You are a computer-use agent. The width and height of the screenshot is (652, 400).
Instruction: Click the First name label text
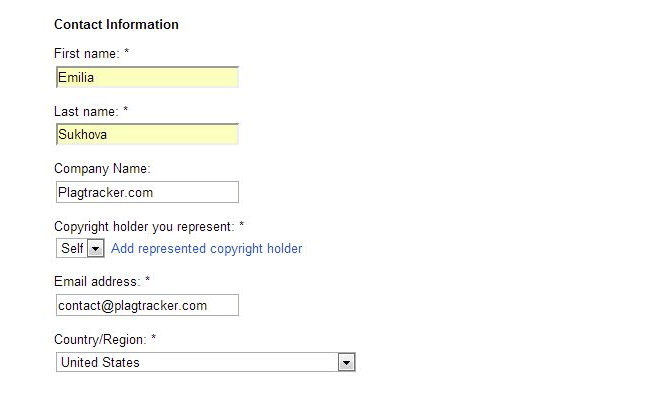pos(87,54)
